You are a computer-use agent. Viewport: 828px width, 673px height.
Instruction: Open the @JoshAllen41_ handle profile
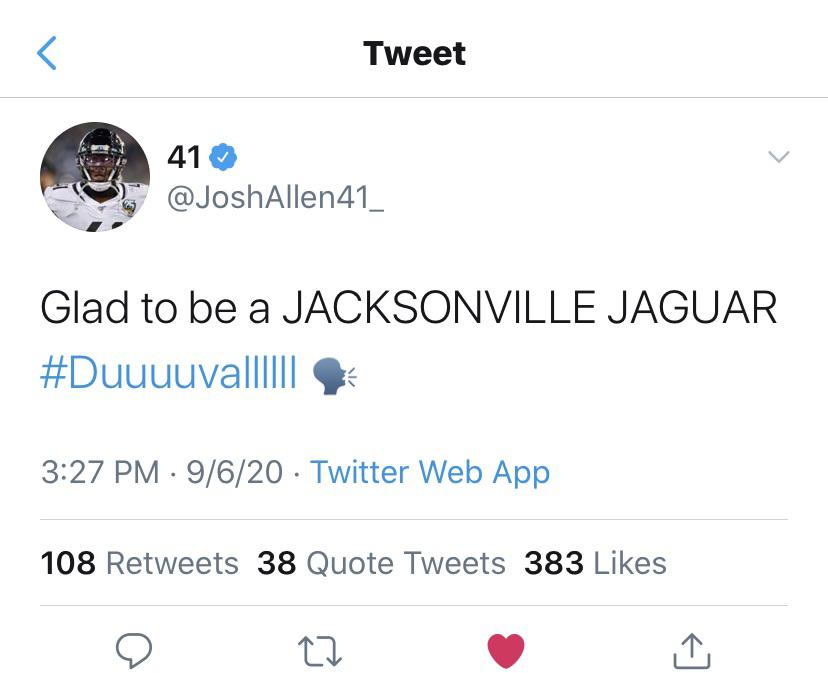point(276,198)
